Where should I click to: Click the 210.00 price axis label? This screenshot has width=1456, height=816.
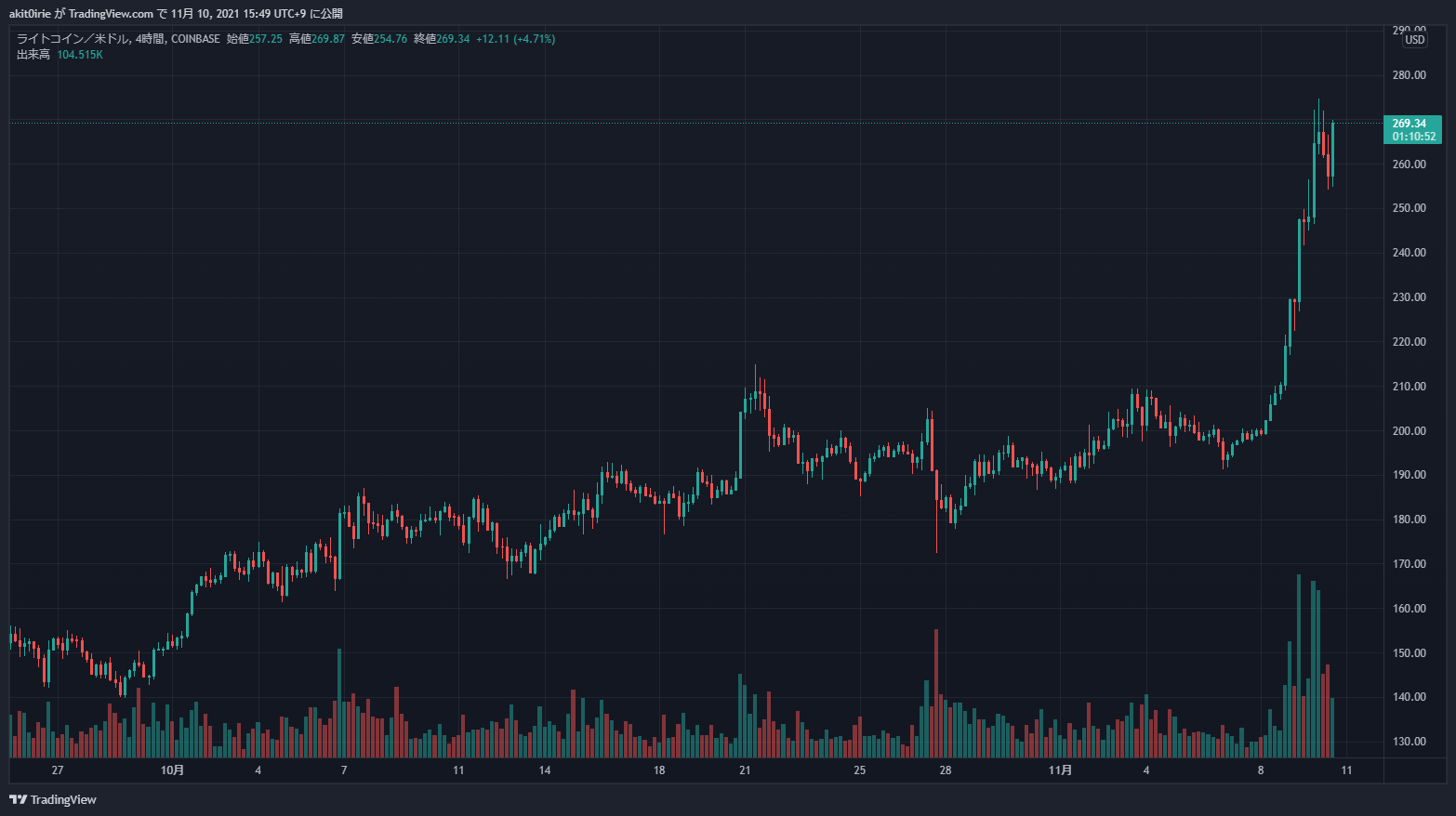point(1409,387)
